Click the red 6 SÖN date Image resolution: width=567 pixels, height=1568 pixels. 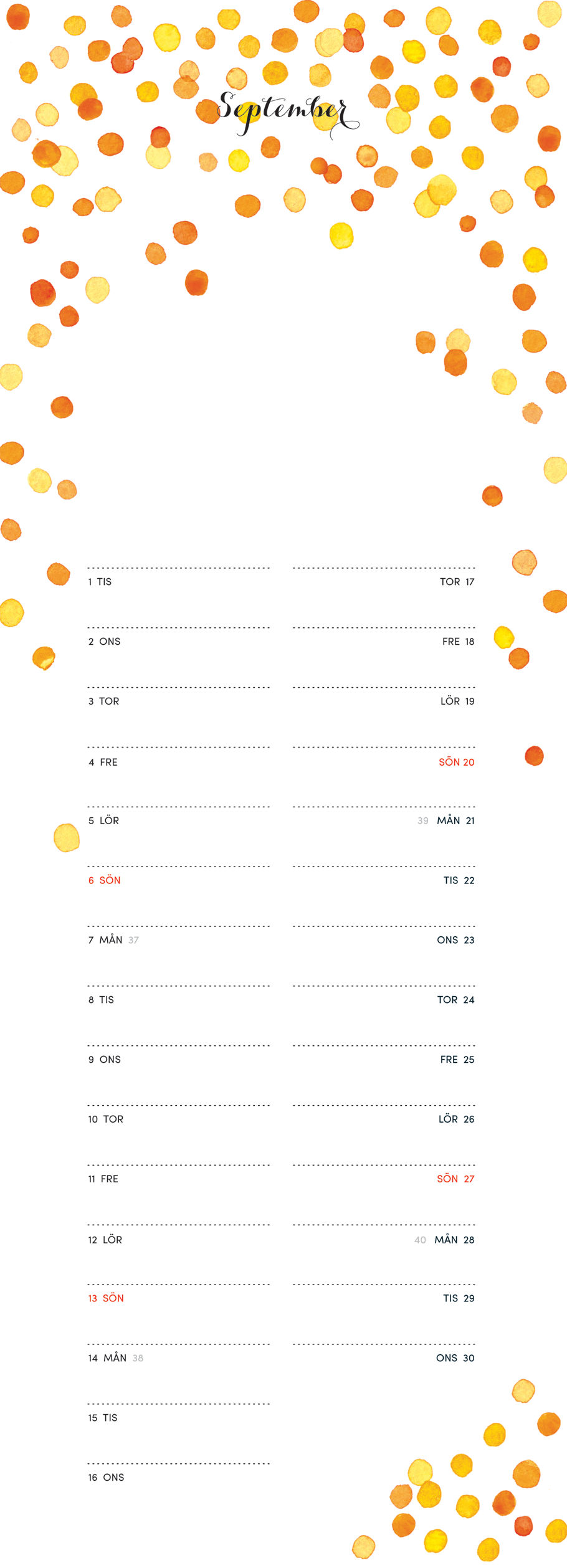click(x=104, y=880)
